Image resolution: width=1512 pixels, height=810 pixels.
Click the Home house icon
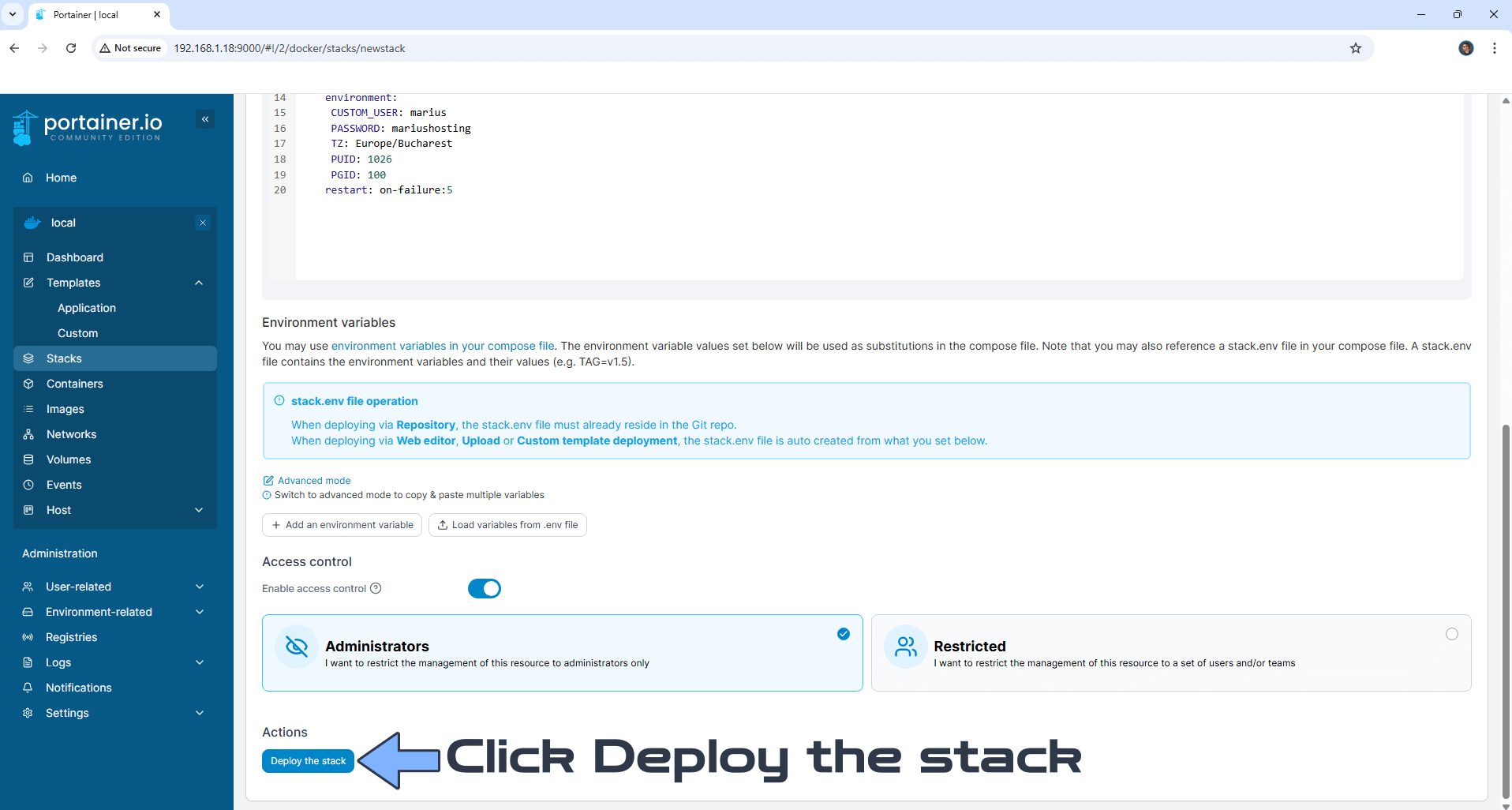28,178
